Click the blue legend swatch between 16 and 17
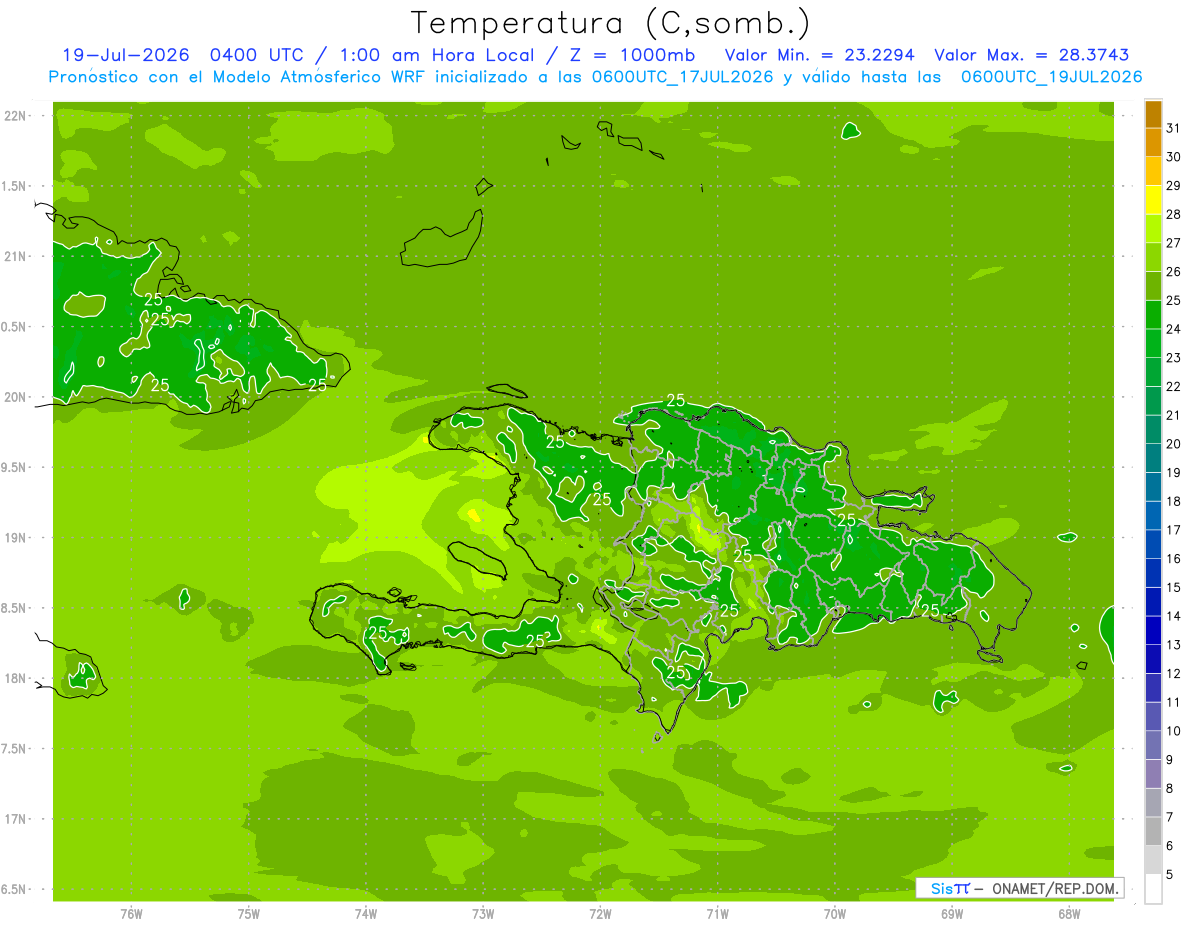The width and height of the screenshot is (1200, 927). [1153, 544]
